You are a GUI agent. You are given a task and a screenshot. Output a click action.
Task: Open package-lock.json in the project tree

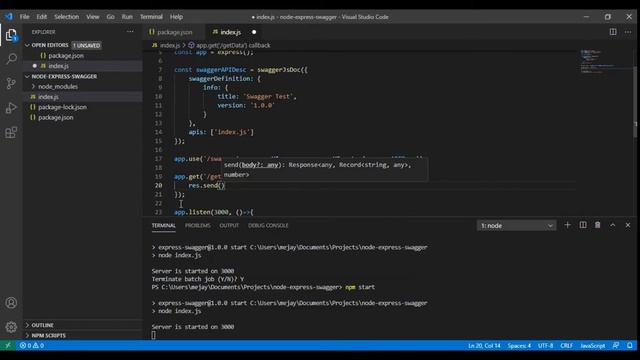tap(62, 107)
